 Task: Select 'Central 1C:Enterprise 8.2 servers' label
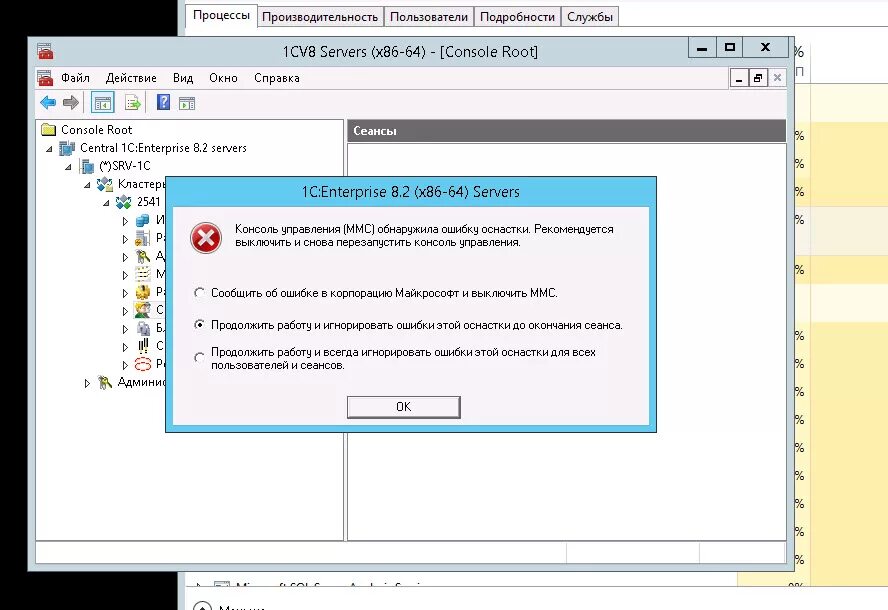coord(163,148)
